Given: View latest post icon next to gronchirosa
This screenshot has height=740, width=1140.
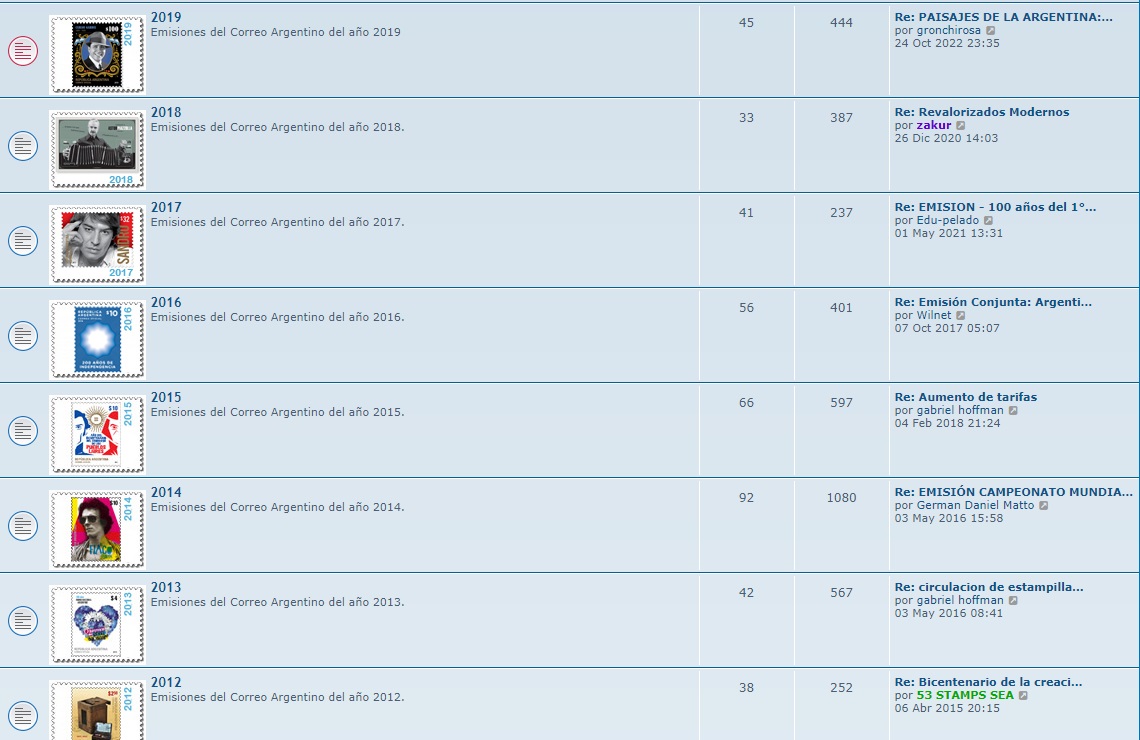Looking at the screenshot, I should [x=991, y=31].
